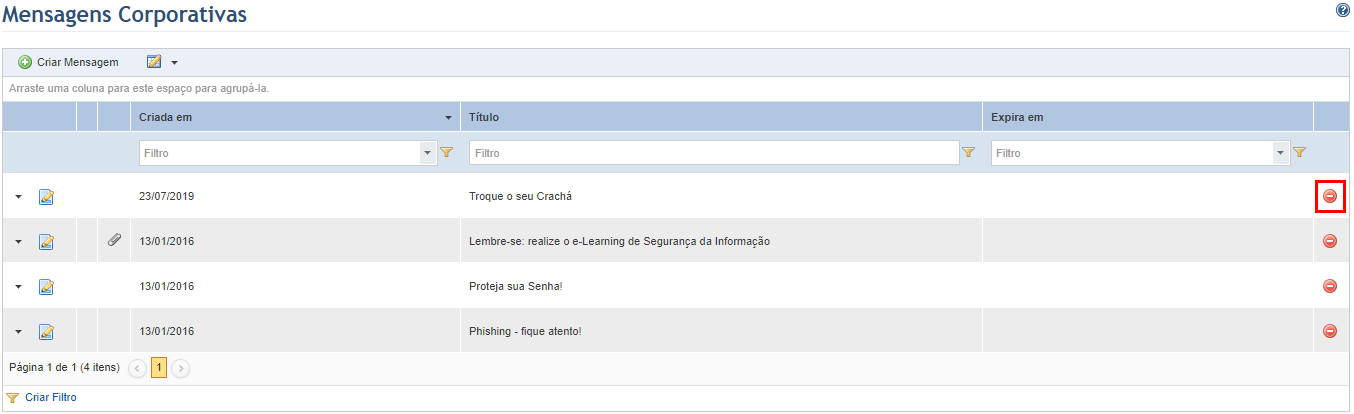This screenshot has height=414, width=1354.
Task: Click the funnel icon for Expira em
Action: pos(1300,153)
